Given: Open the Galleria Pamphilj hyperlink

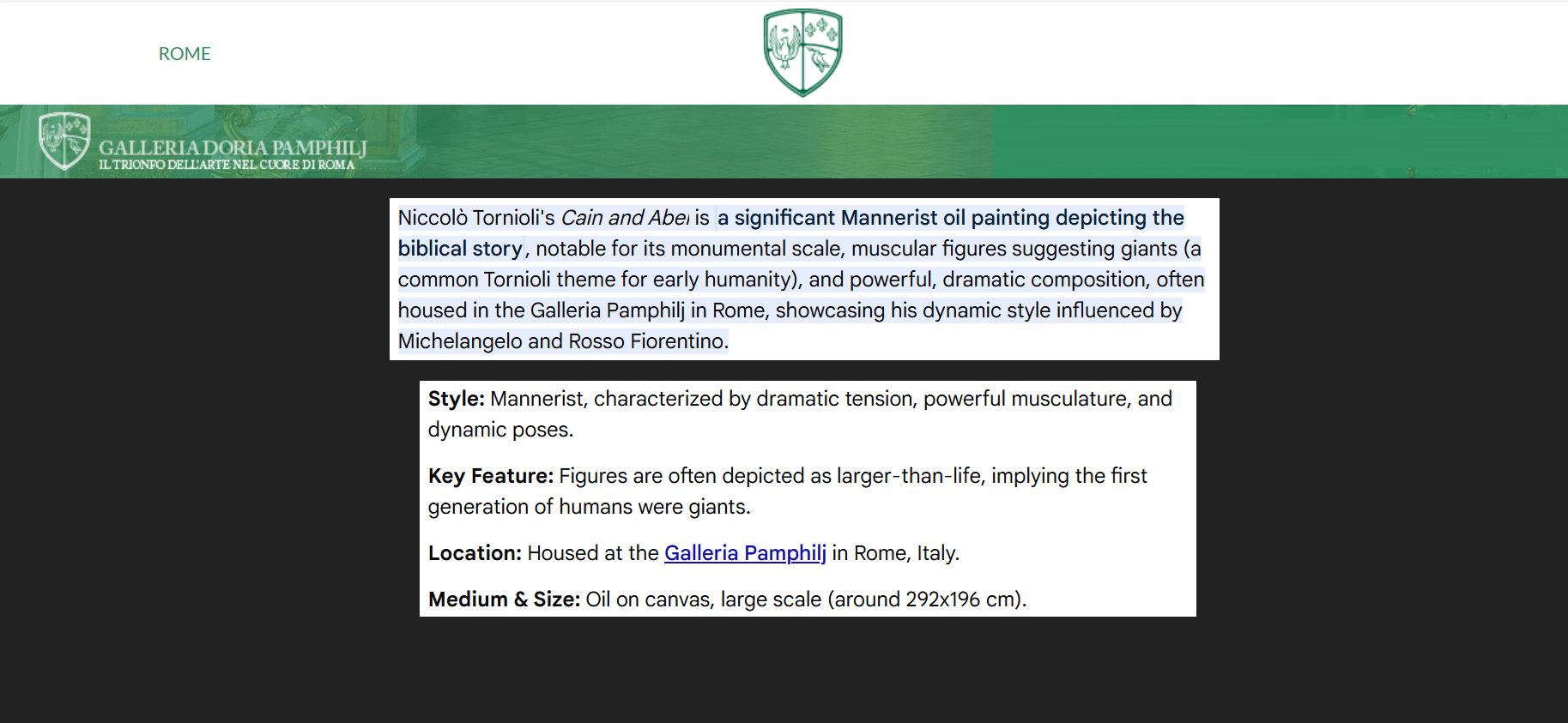Looking at the screenshot, I should pos(745,553).
